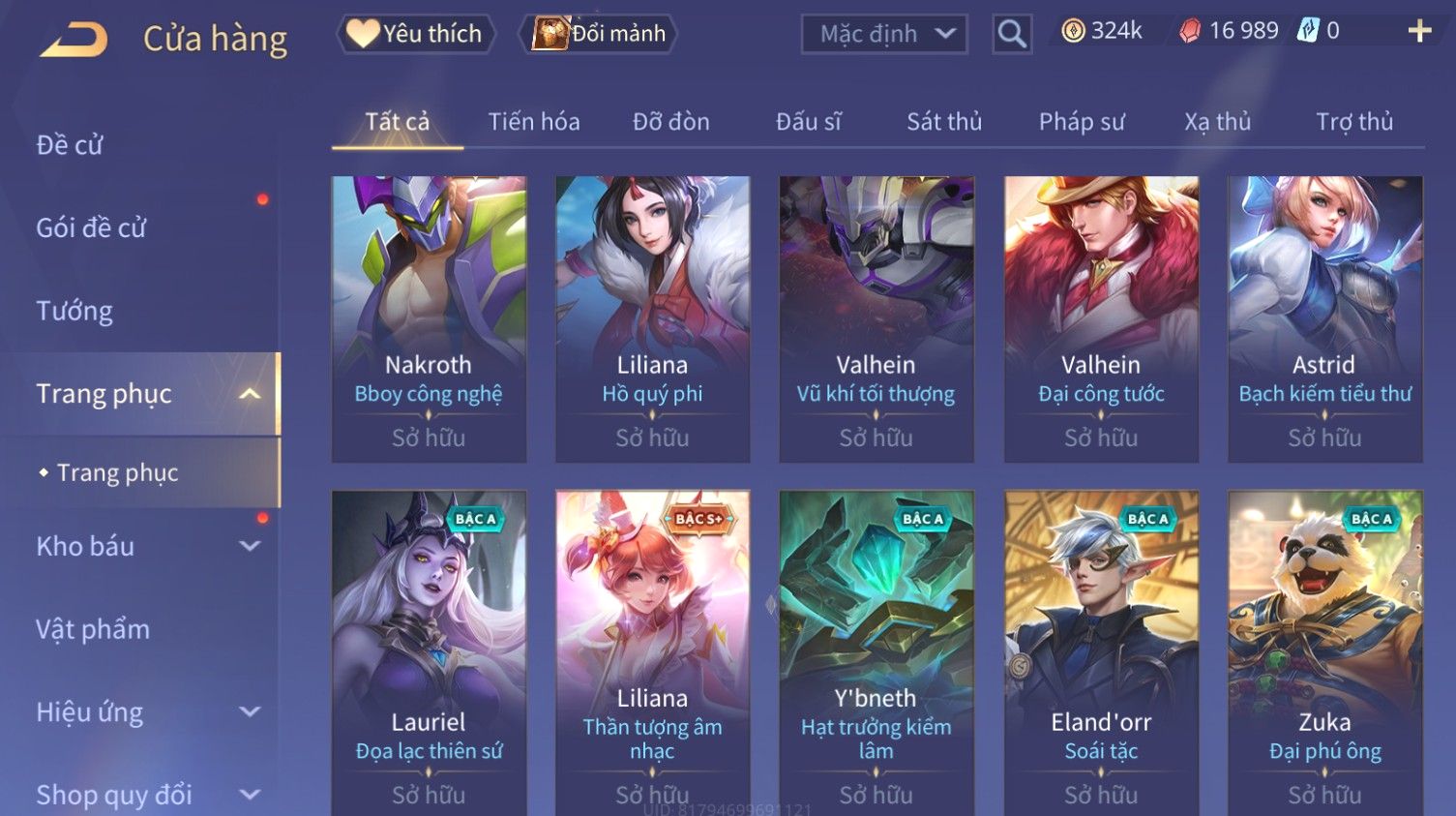Go to Gói đề cử section
The height and width of the screenshot is (816, 1456).
click(91, 227)
